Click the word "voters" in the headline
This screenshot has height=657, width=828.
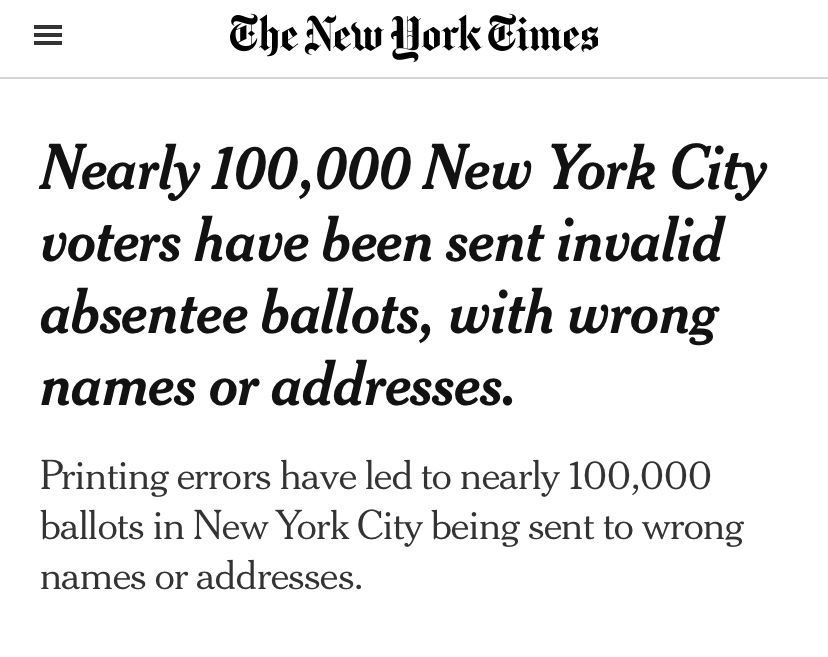[111, 241]
